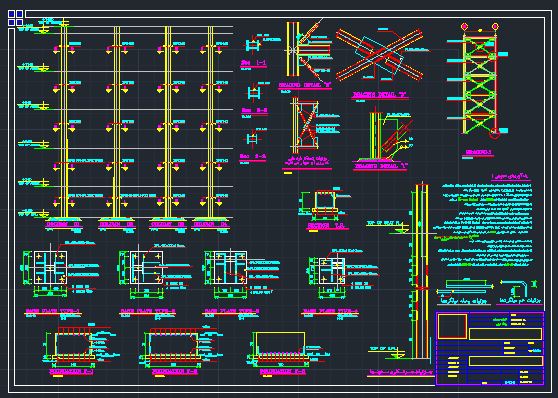Click the Foundation F-3 section drawing

pyautogui.click(x=280, y=348)
